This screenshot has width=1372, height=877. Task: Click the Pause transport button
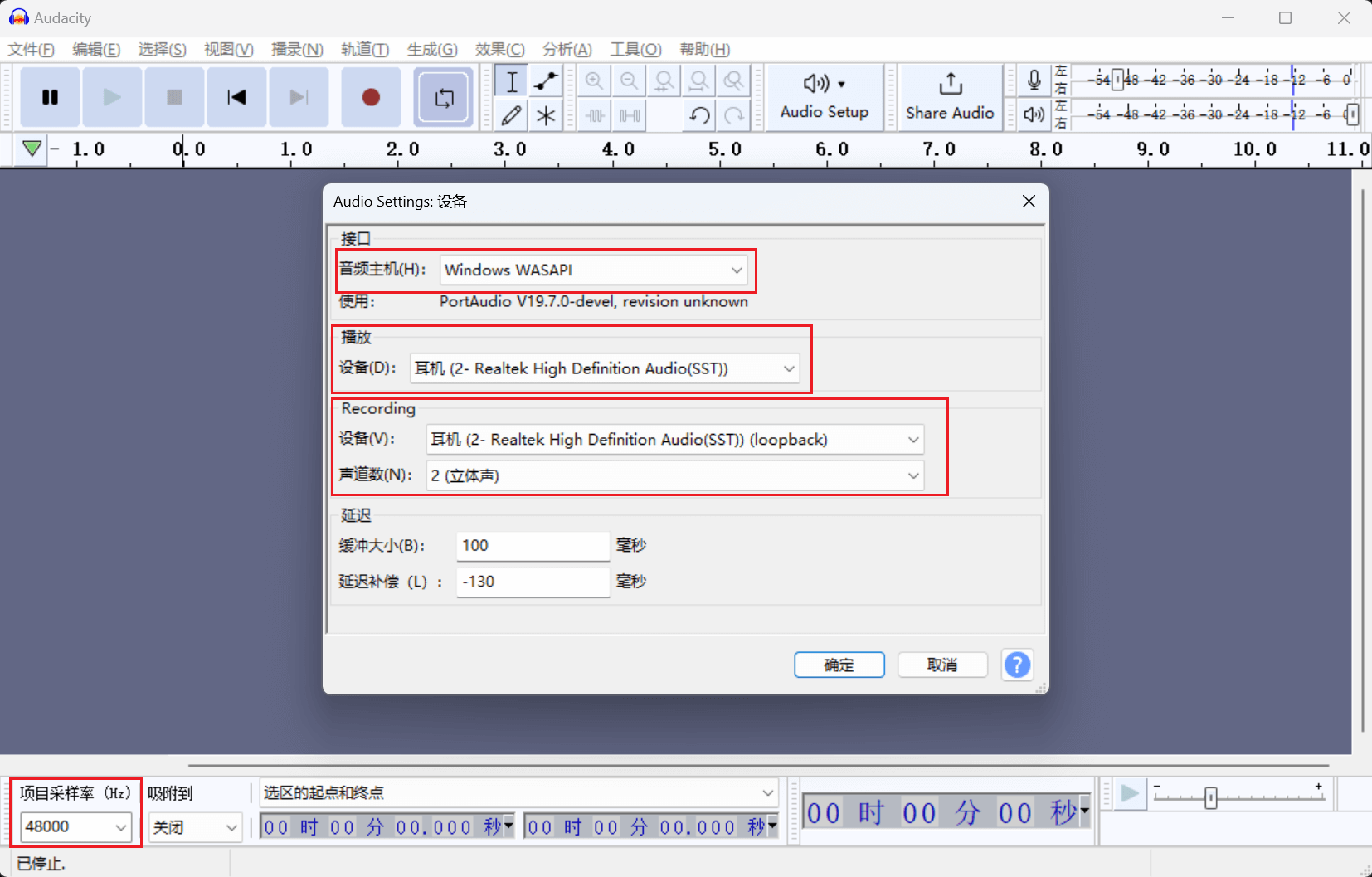[50, 98]
